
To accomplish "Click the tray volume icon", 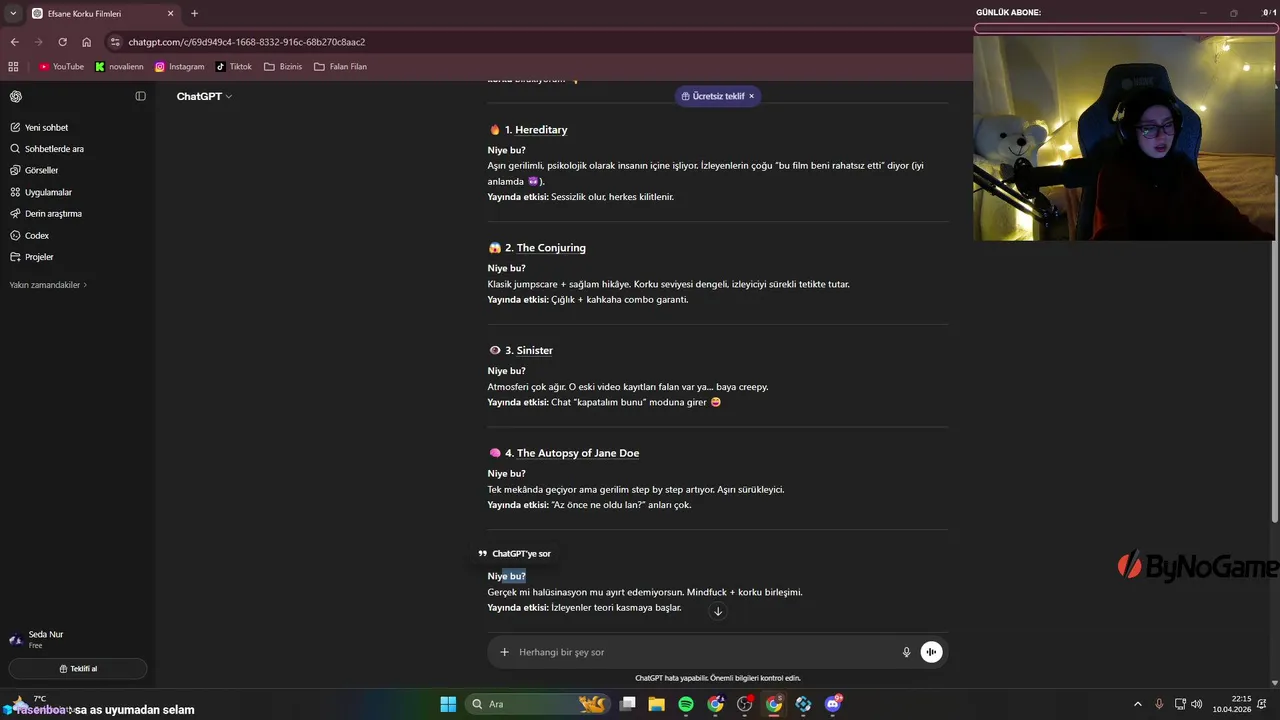I will click(x=1197, y=704).
